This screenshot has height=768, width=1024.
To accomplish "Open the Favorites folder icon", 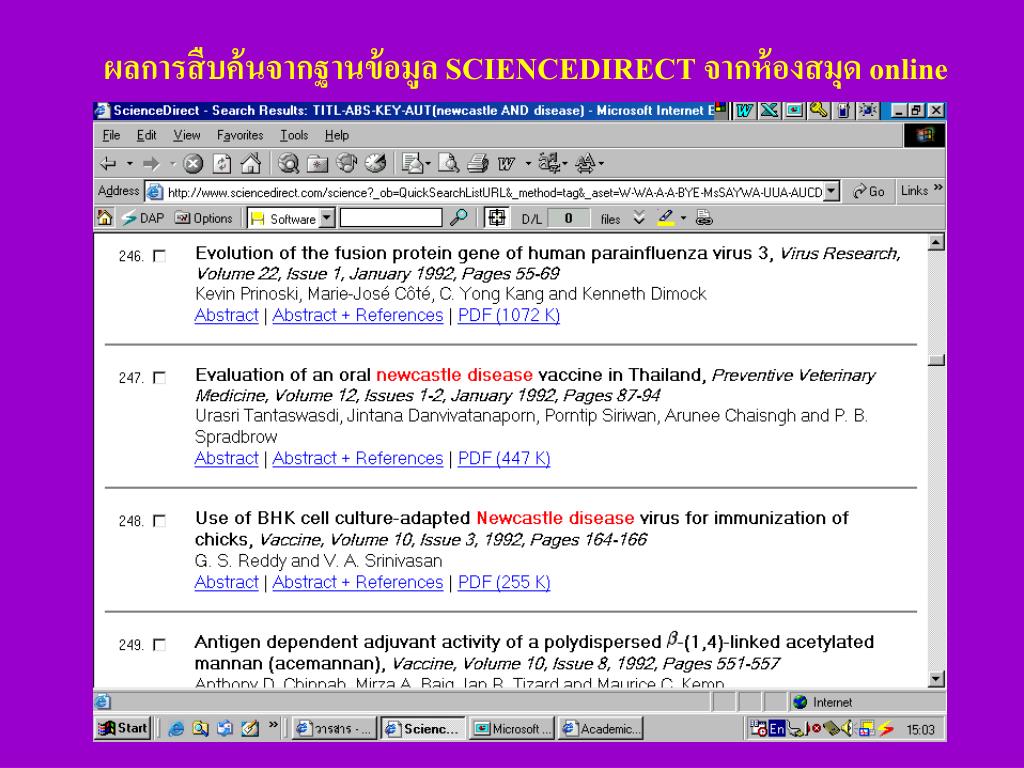I will click(x=317, y=164).
